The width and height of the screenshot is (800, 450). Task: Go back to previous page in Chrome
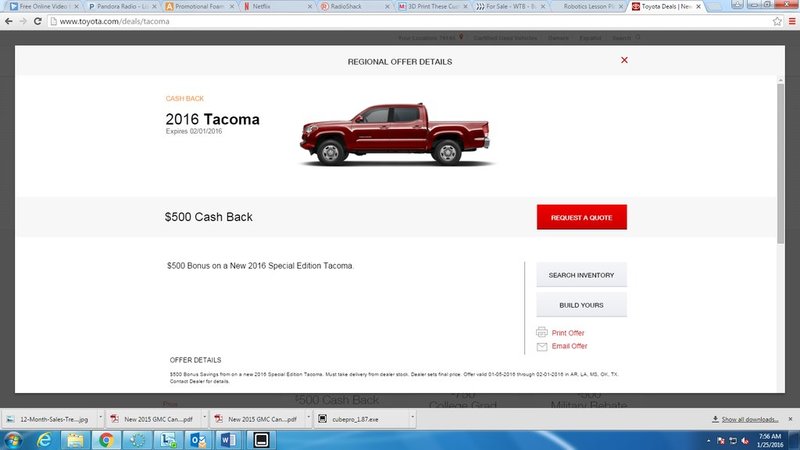tap(9, 21)
